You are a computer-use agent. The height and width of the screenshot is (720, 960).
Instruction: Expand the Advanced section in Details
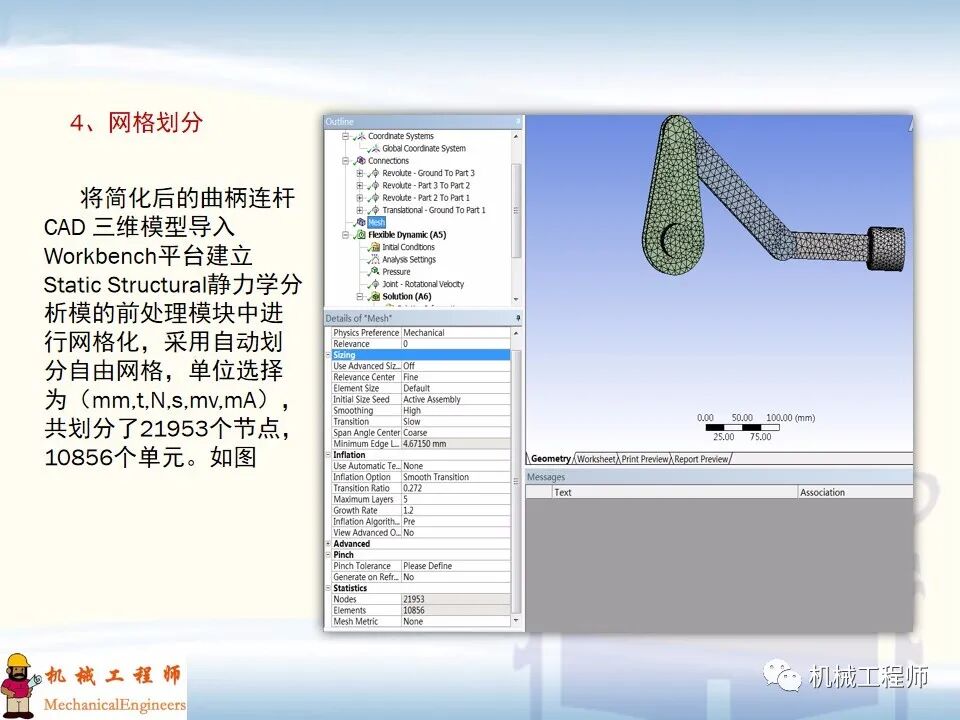[328, 544]
